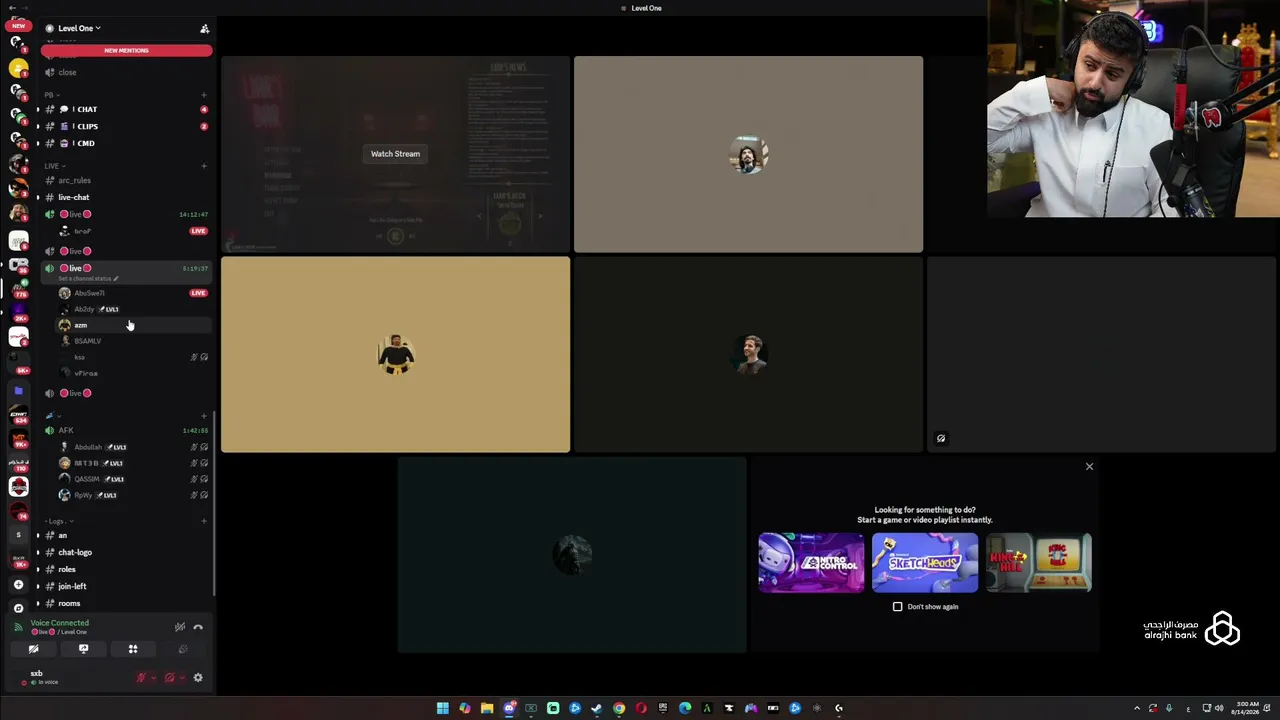
Task: Collapse the Logs category
Action: (x=58, y=521)
